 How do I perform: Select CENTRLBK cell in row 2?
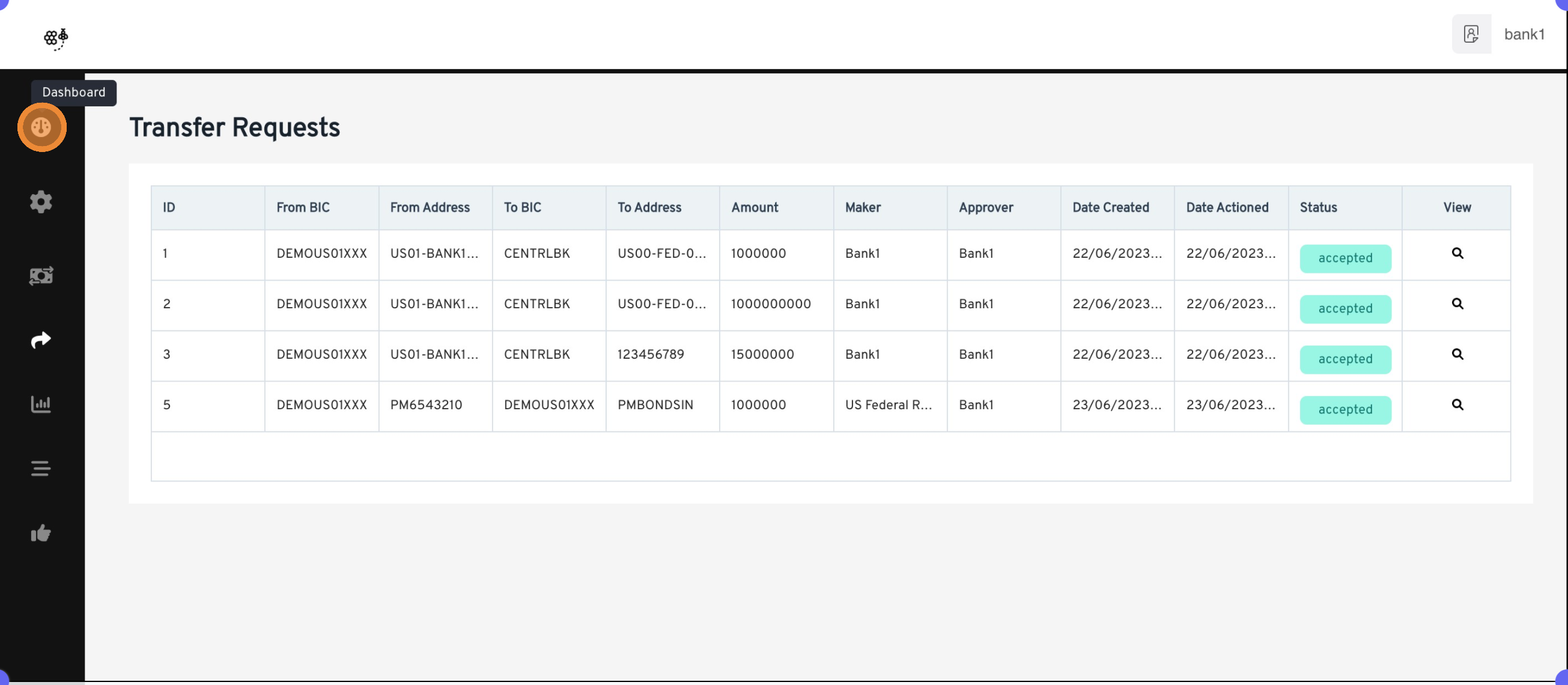click(x=549, y=305)
